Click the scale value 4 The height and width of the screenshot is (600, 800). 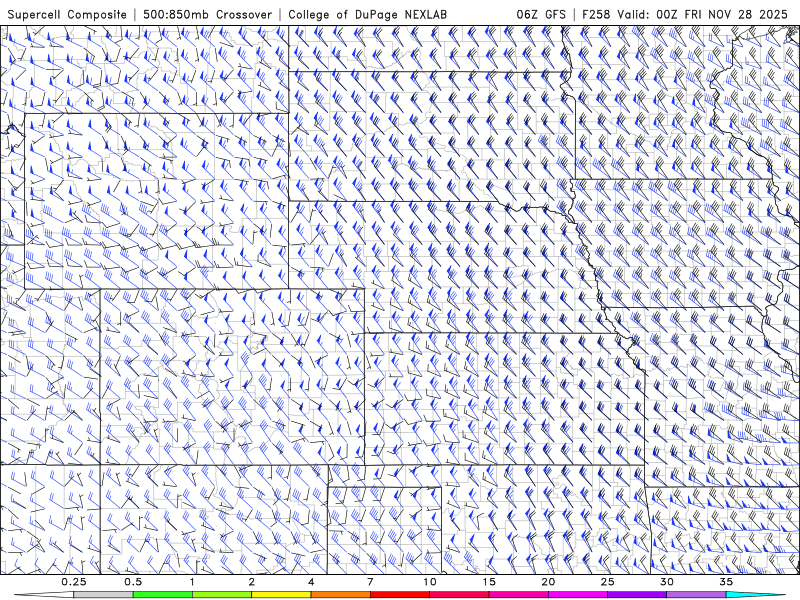[311, 582]
